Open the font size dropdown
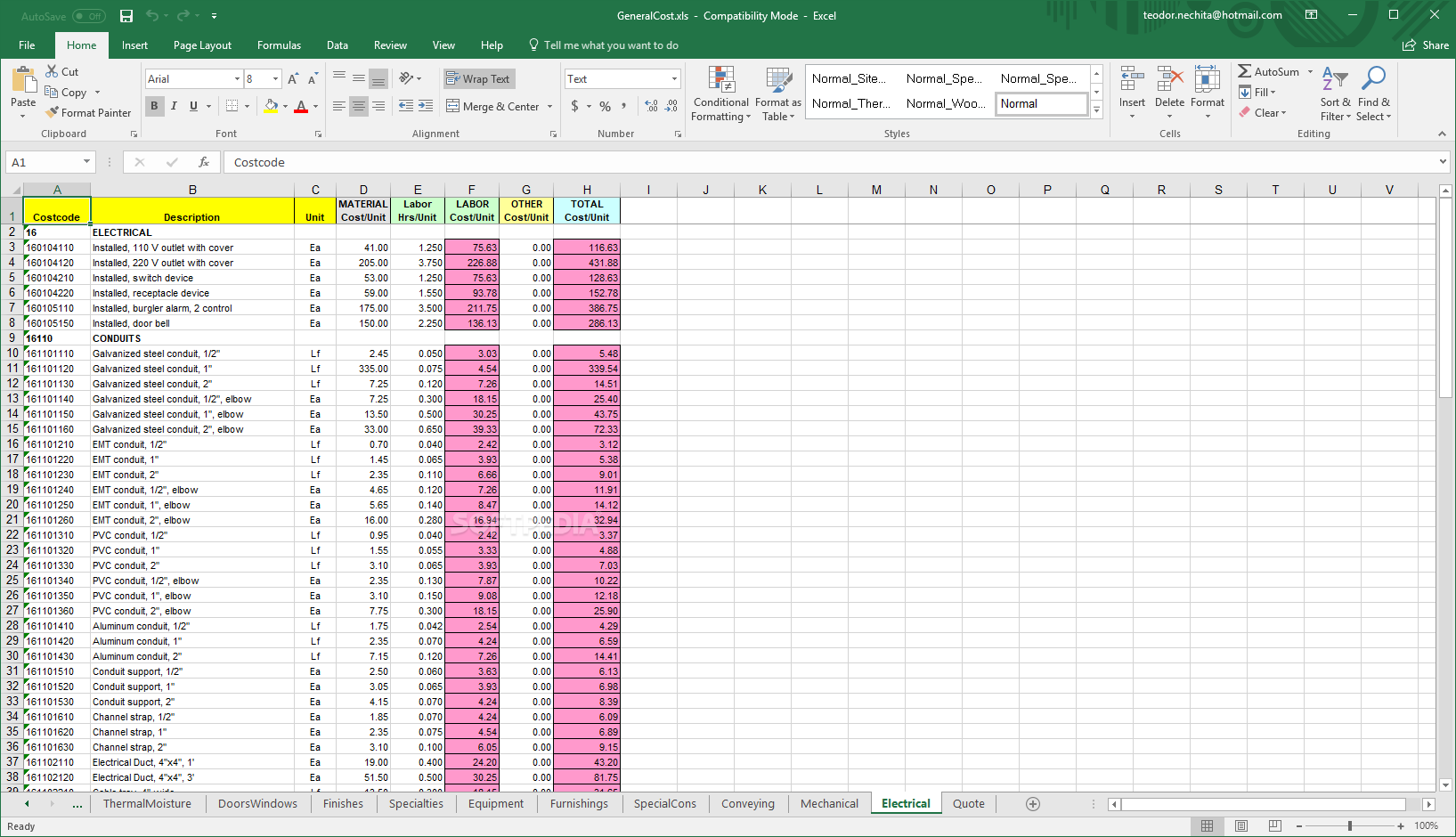Screen dimensions: 1456x837 pos(275,79)
